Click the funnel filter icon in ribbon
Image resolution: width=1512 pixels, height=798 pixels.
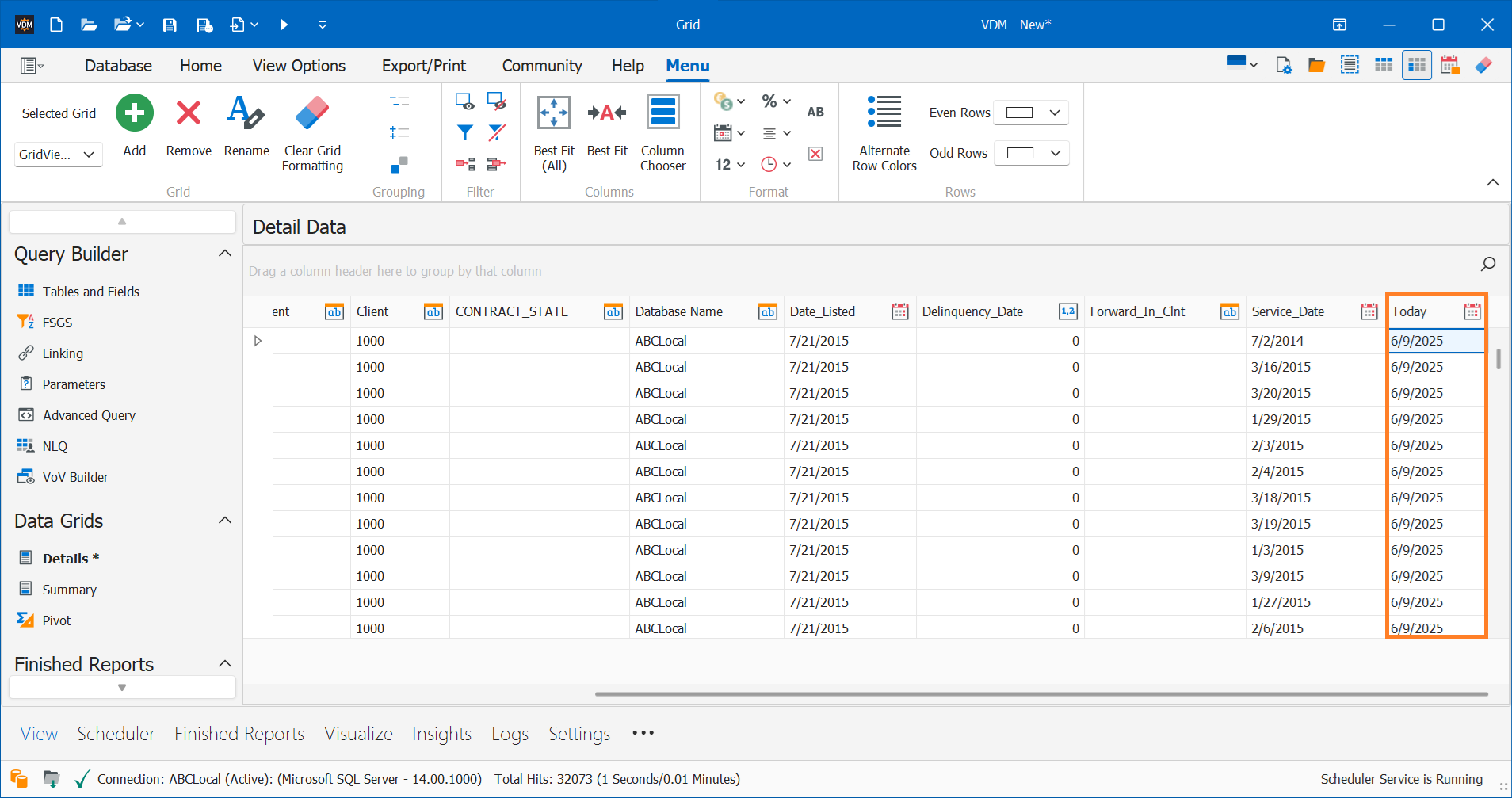point(465,132)
